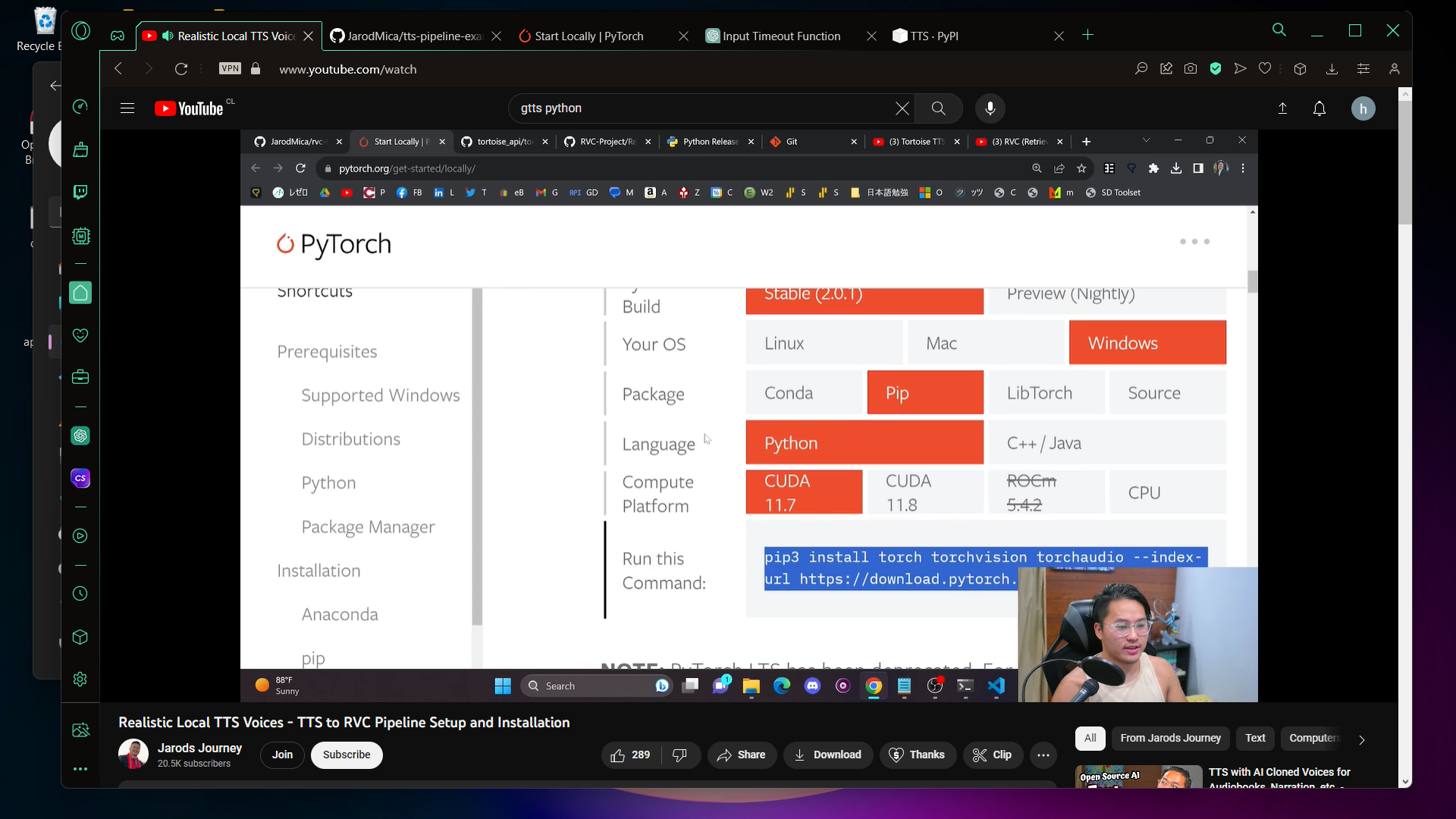Open the YouTube hamburger guide menu
Image resolution: width=1456 pixels, height=819 pixels.
coord(127,108)
